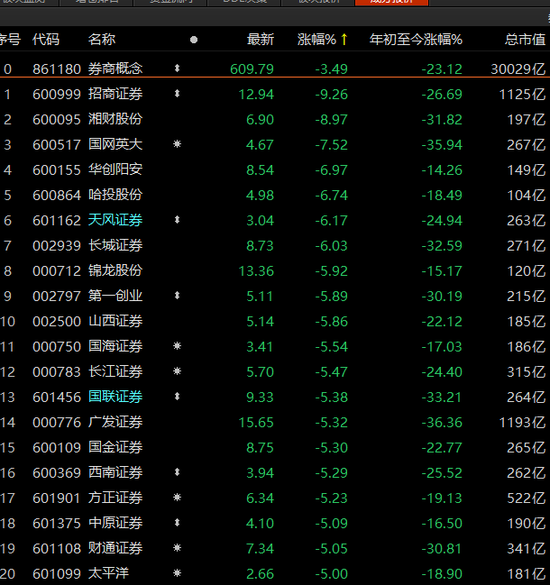
Task: Click the marker icon beside 西南证券
Action: point(177,472)
